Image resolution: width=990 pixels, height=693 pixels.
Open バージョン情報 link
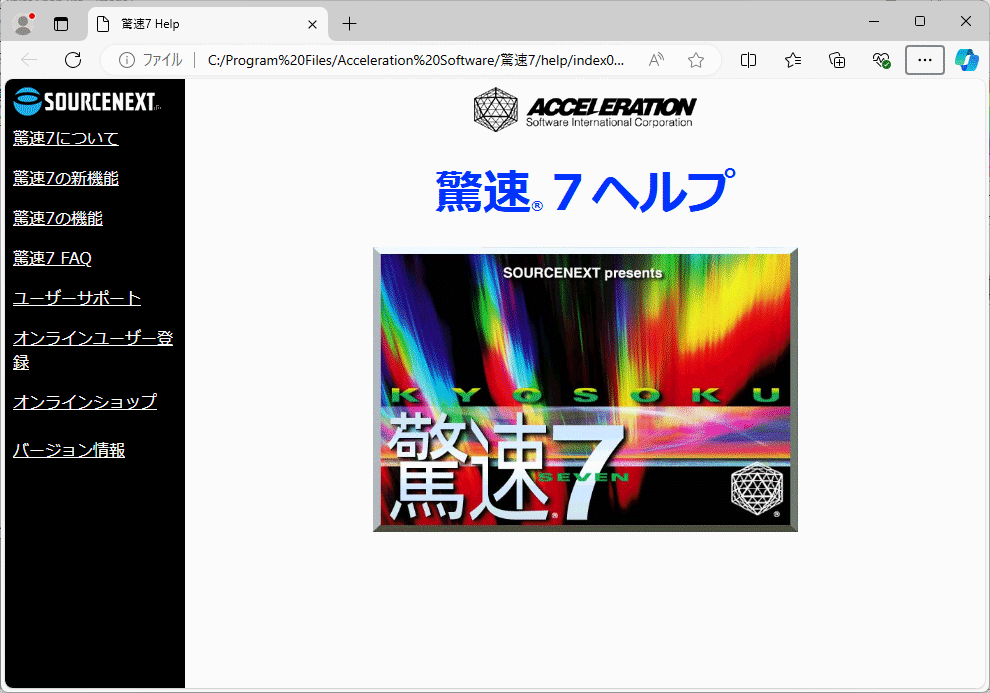click(69, 450)
